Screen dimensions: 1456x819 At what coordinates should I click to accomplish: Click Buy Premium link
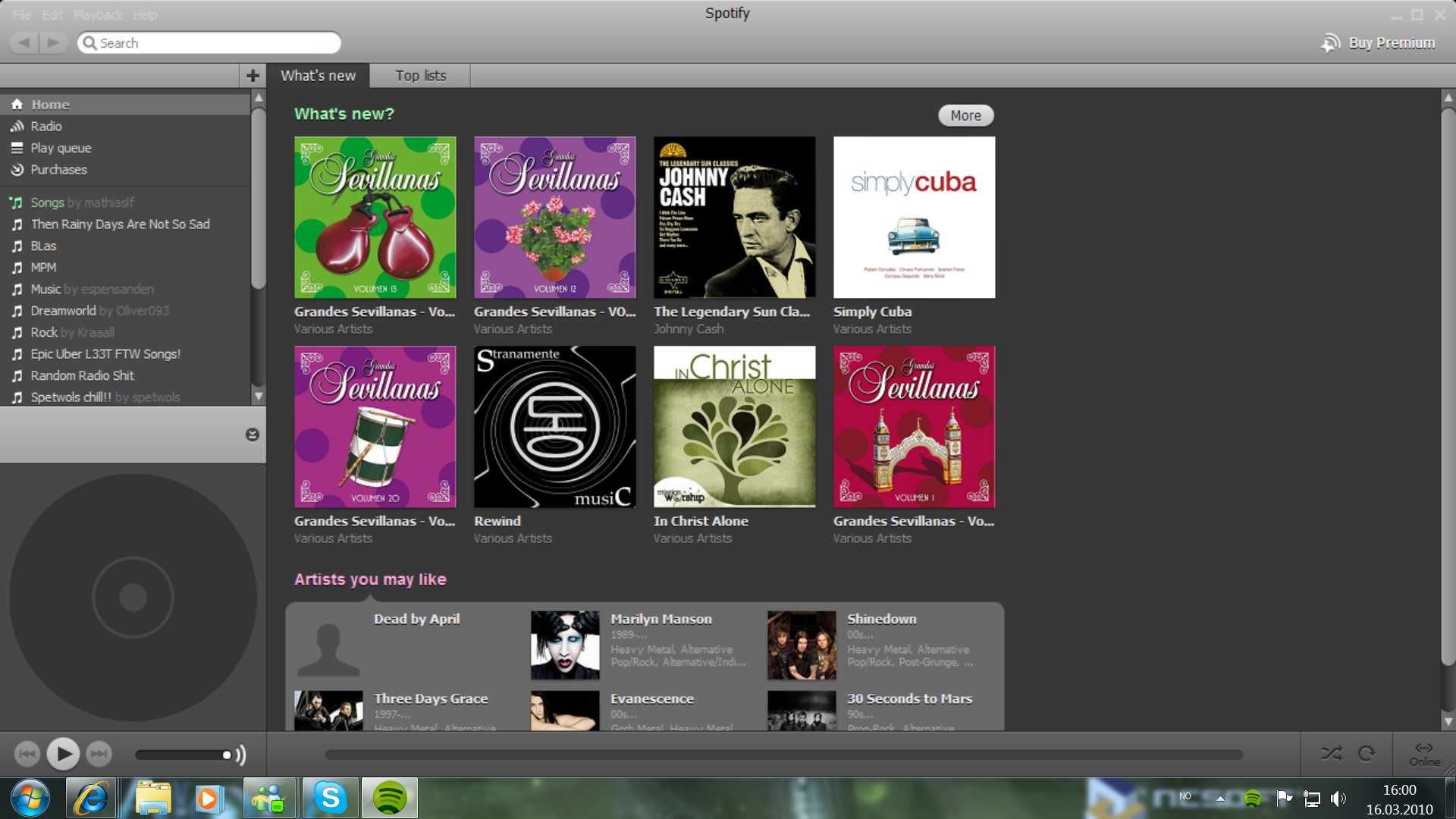(1379, 43)
